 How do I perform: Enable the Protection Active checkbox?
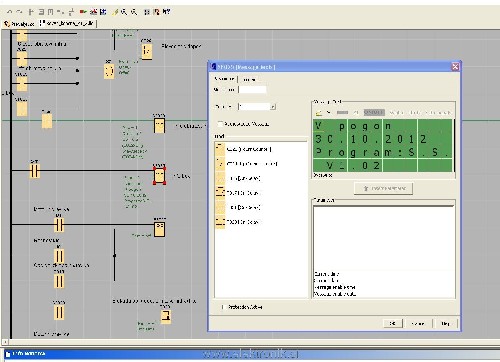[223, 307]
